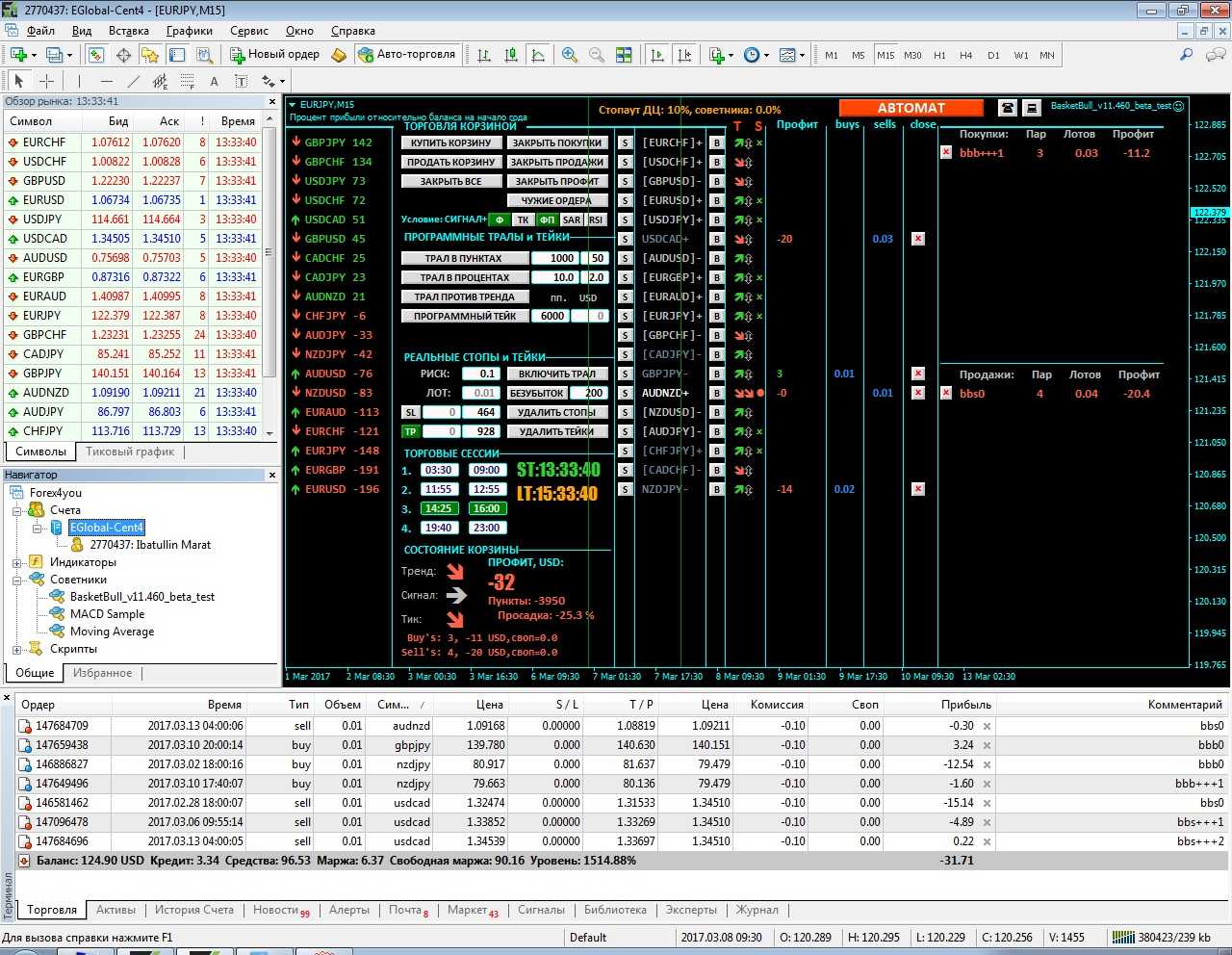Select the crosshair cursor tool

(x=46, y=82)
